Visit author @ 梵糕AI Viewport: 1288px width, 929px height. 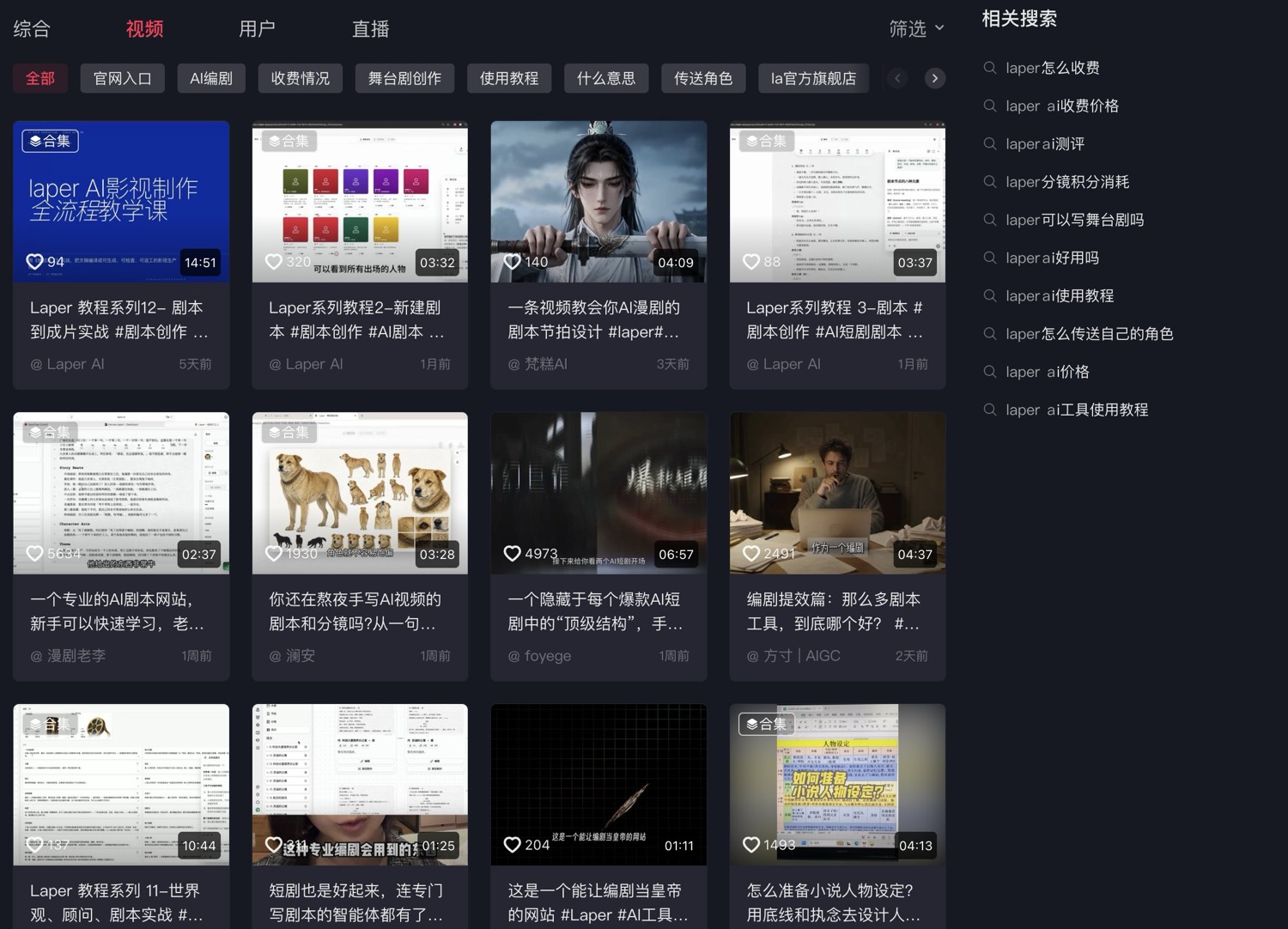[538, 364]
